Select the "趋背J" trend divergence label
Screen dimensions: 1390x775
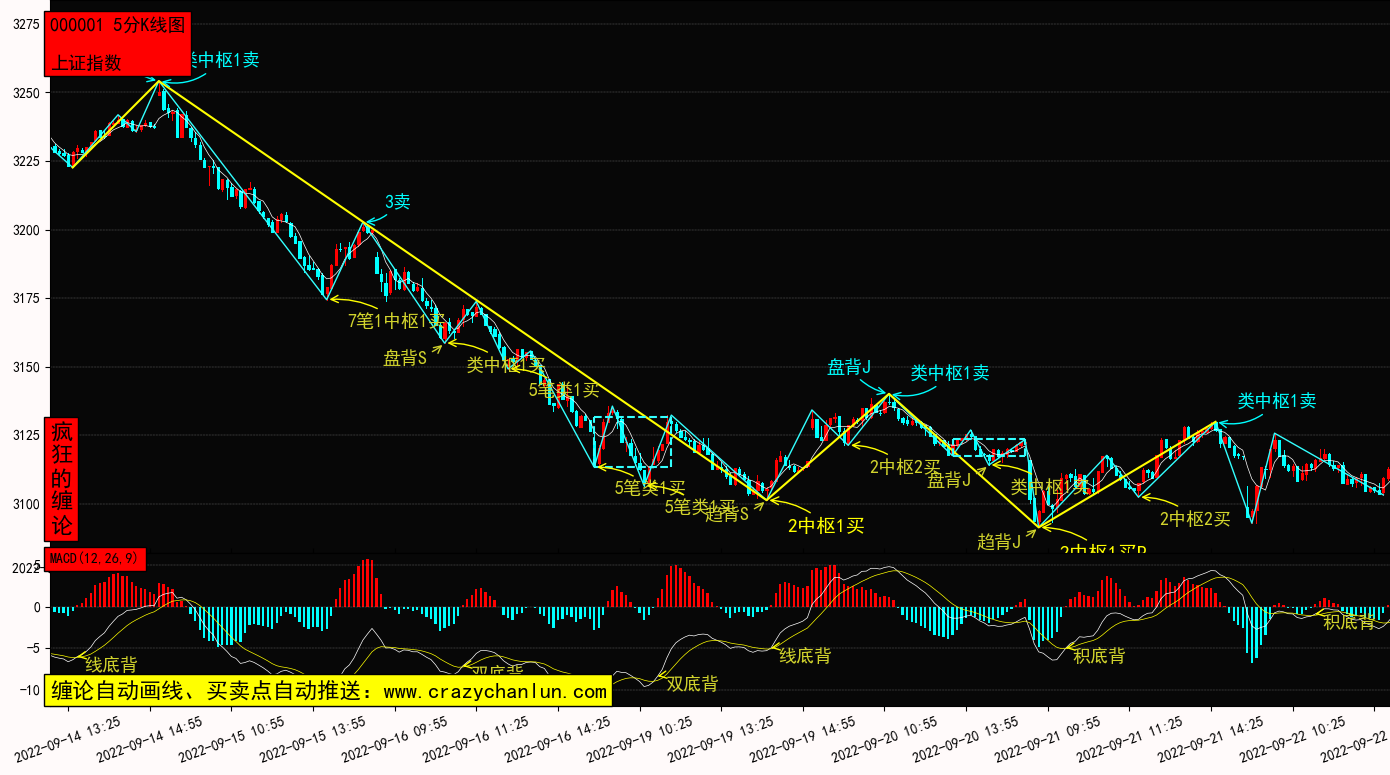click(x=999, y=542)
